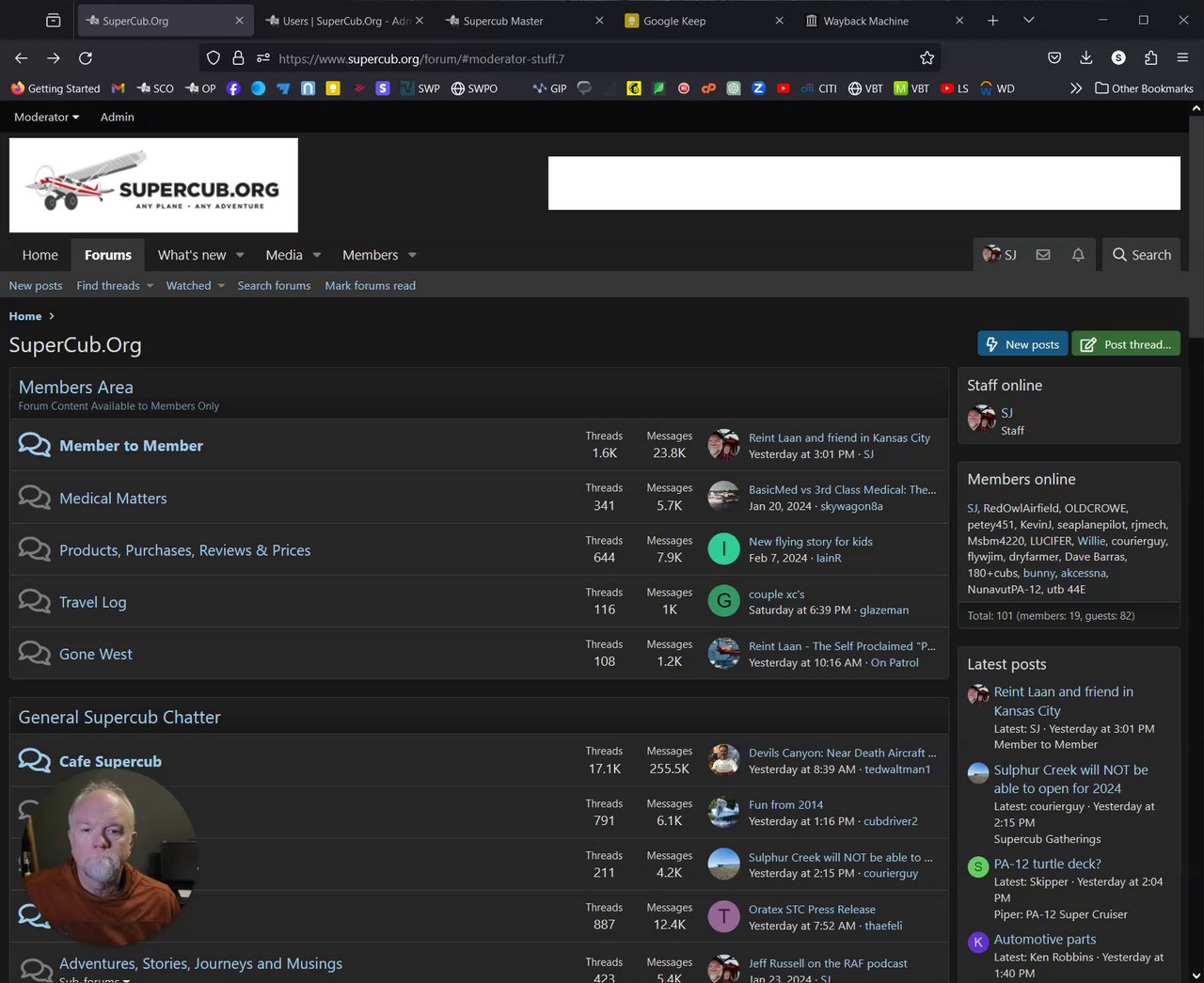Open the Google Keep yellow bookmark icon
Screen dimensions: 1204x983
tap(332, 88)
